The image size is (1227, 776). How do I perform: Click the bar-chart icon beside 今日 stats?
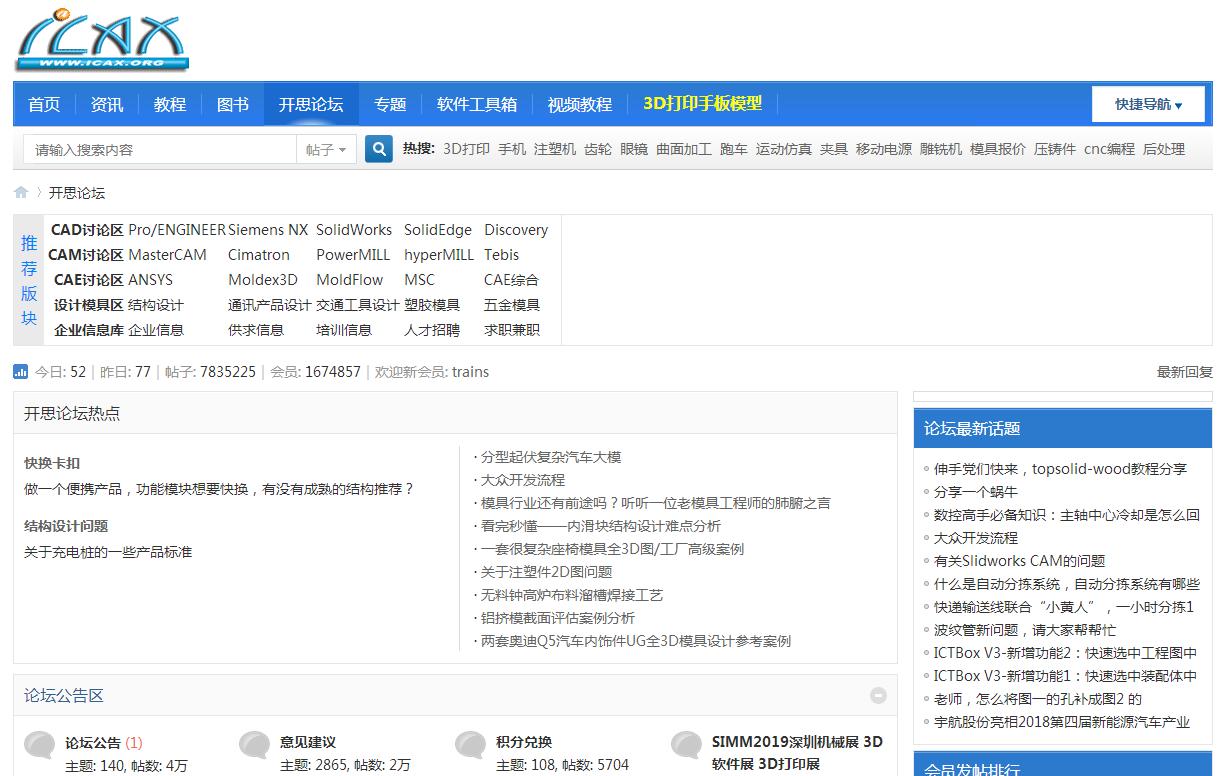pos(22,371)
